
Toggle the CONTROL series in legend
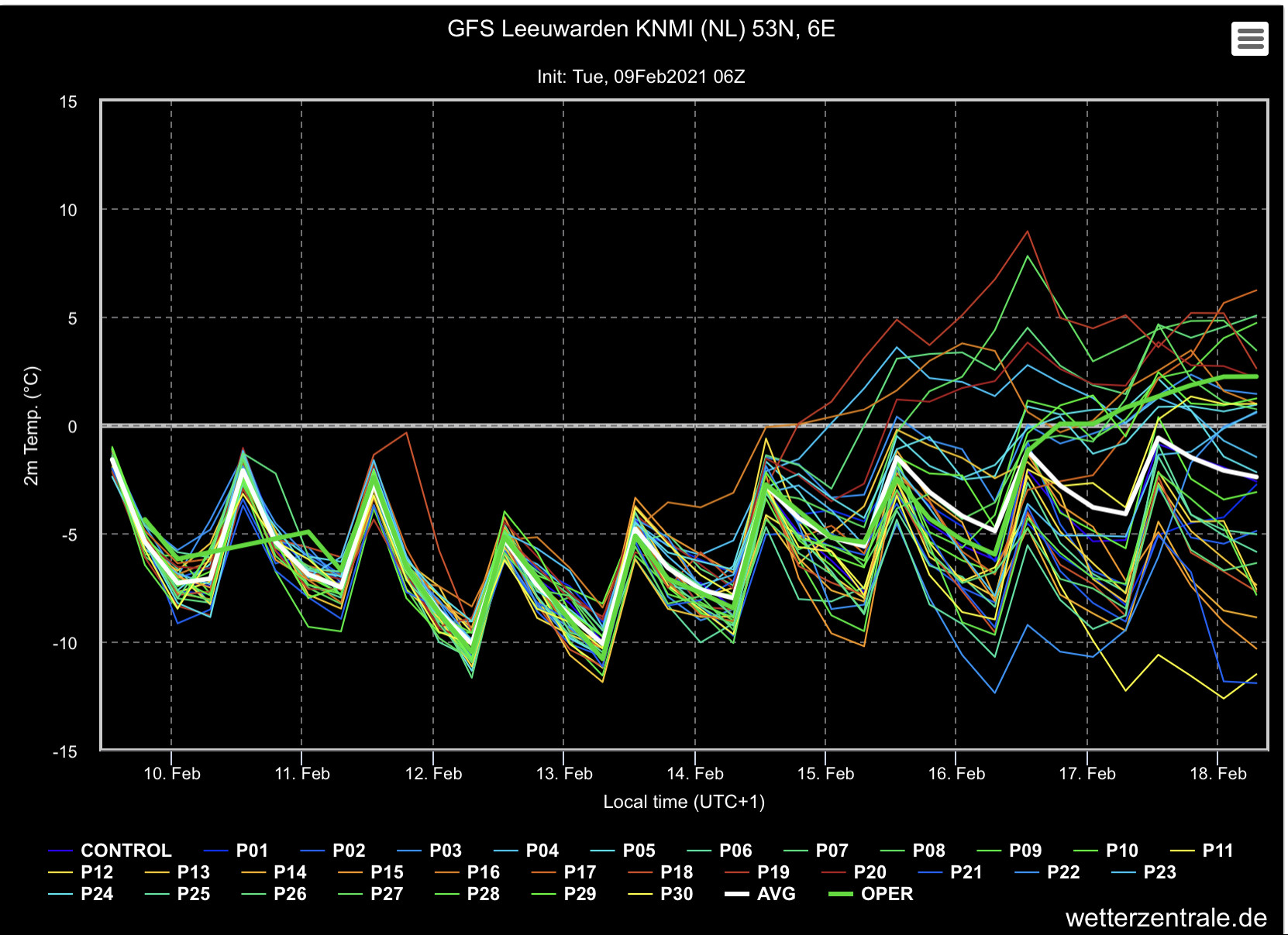coord(109,851)
